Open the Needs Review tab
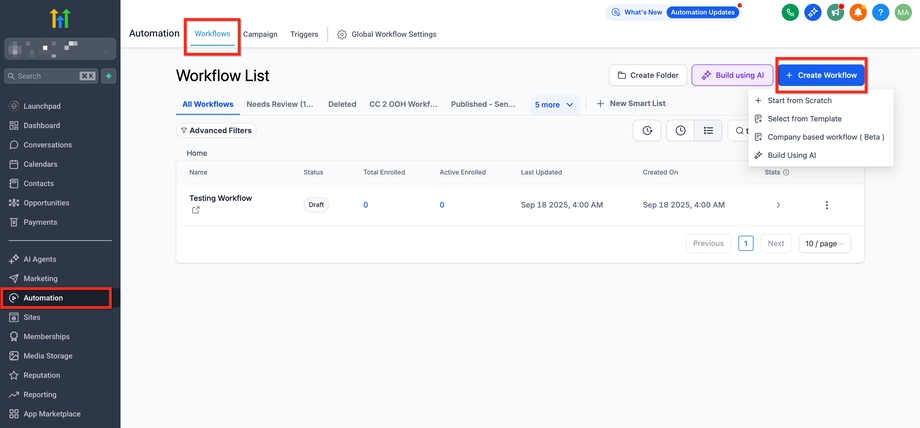Screen dimensions: 920x428 click(279, 104)
